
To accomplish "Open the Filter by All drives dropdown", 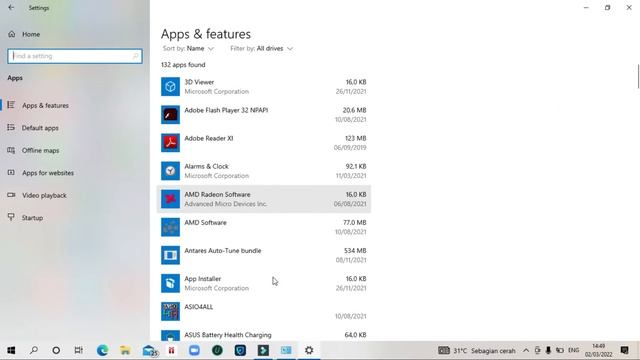I will point(262,49).
